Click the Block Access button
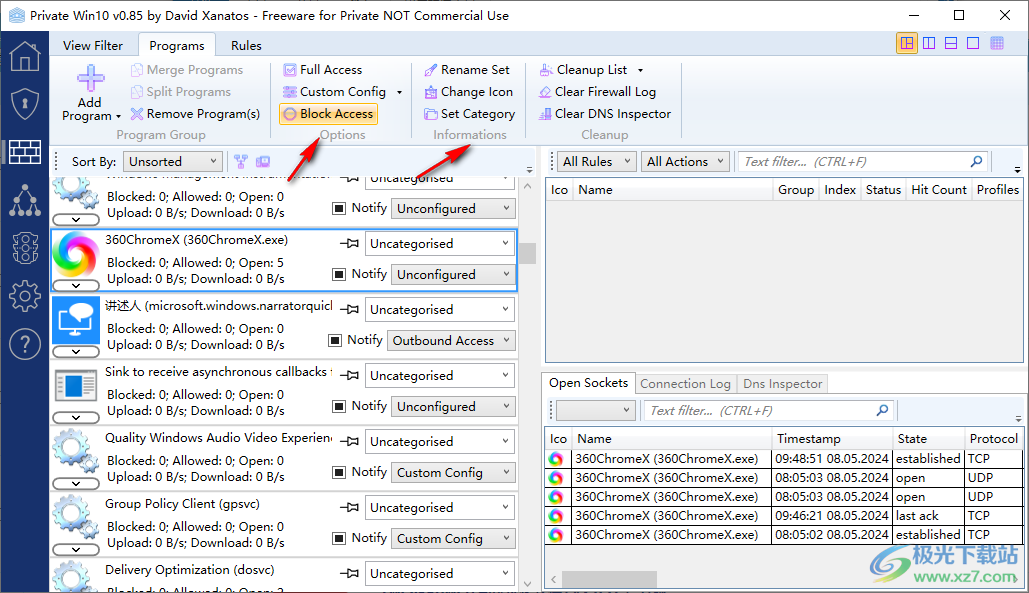The image size is (1029, 593). (x=328, y=114)
